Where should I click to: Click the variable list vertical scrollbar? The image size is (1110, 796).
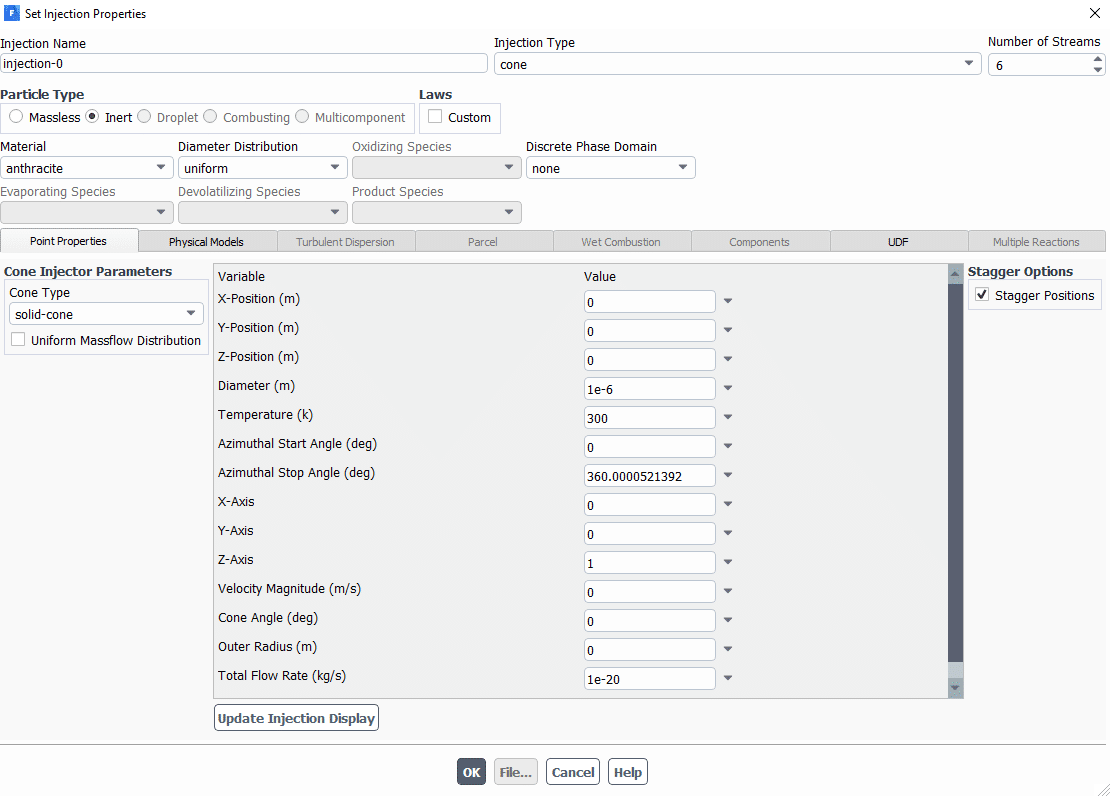[955, 470]
